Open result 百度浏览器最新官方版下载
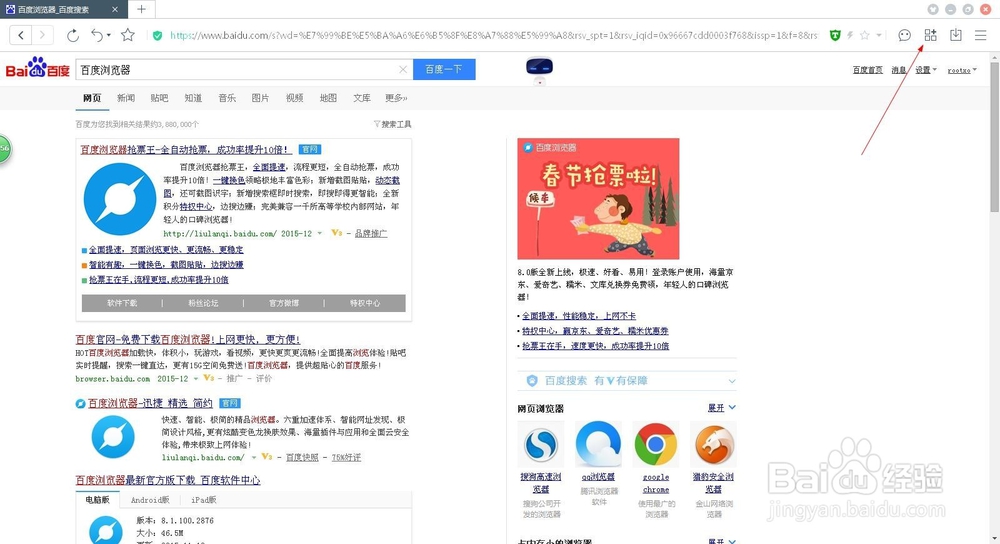This screenshot has width=1000, height=544. [x=168, y=480]
